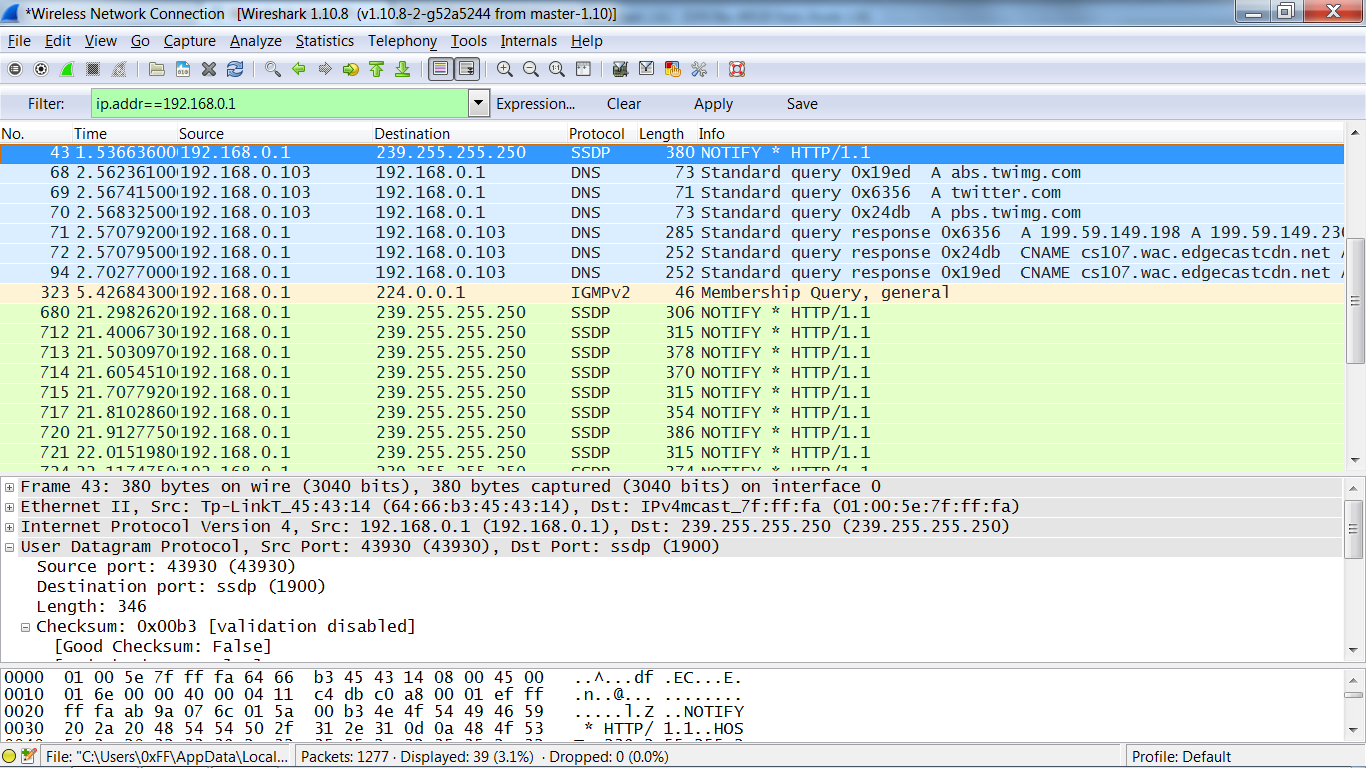Zoom out the main window text

click(531, 69)
